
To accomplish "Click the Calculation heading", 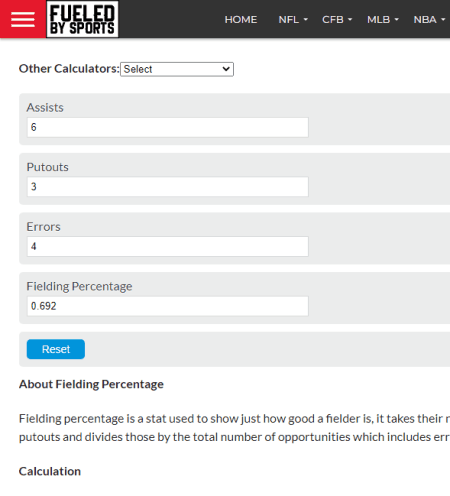I will (50, 471).
